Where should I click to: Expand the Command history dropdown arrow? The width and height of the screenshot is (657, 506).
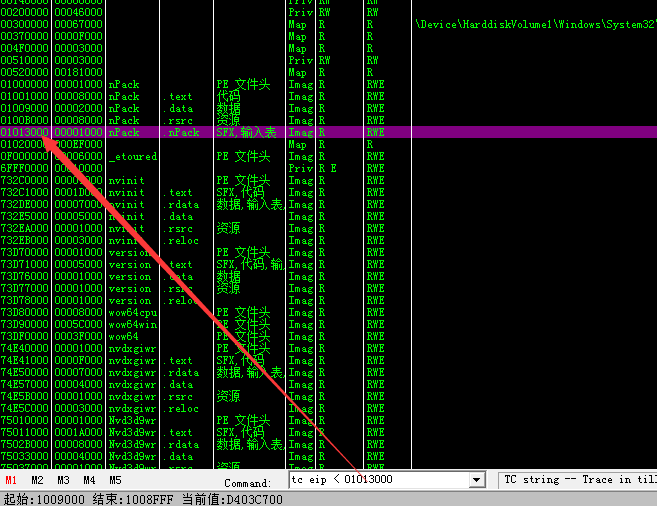point(477,480)
